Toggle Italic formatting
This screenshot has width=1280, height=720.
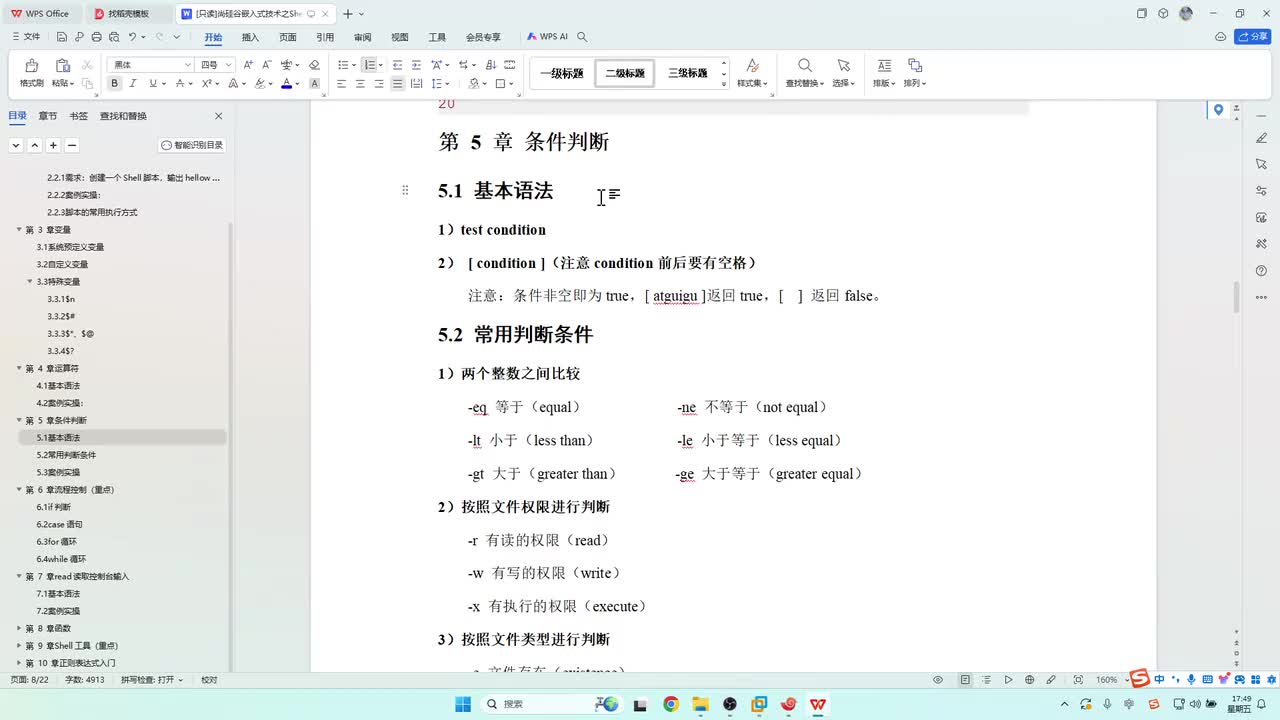pyautogui.click(x=134, y=84)
